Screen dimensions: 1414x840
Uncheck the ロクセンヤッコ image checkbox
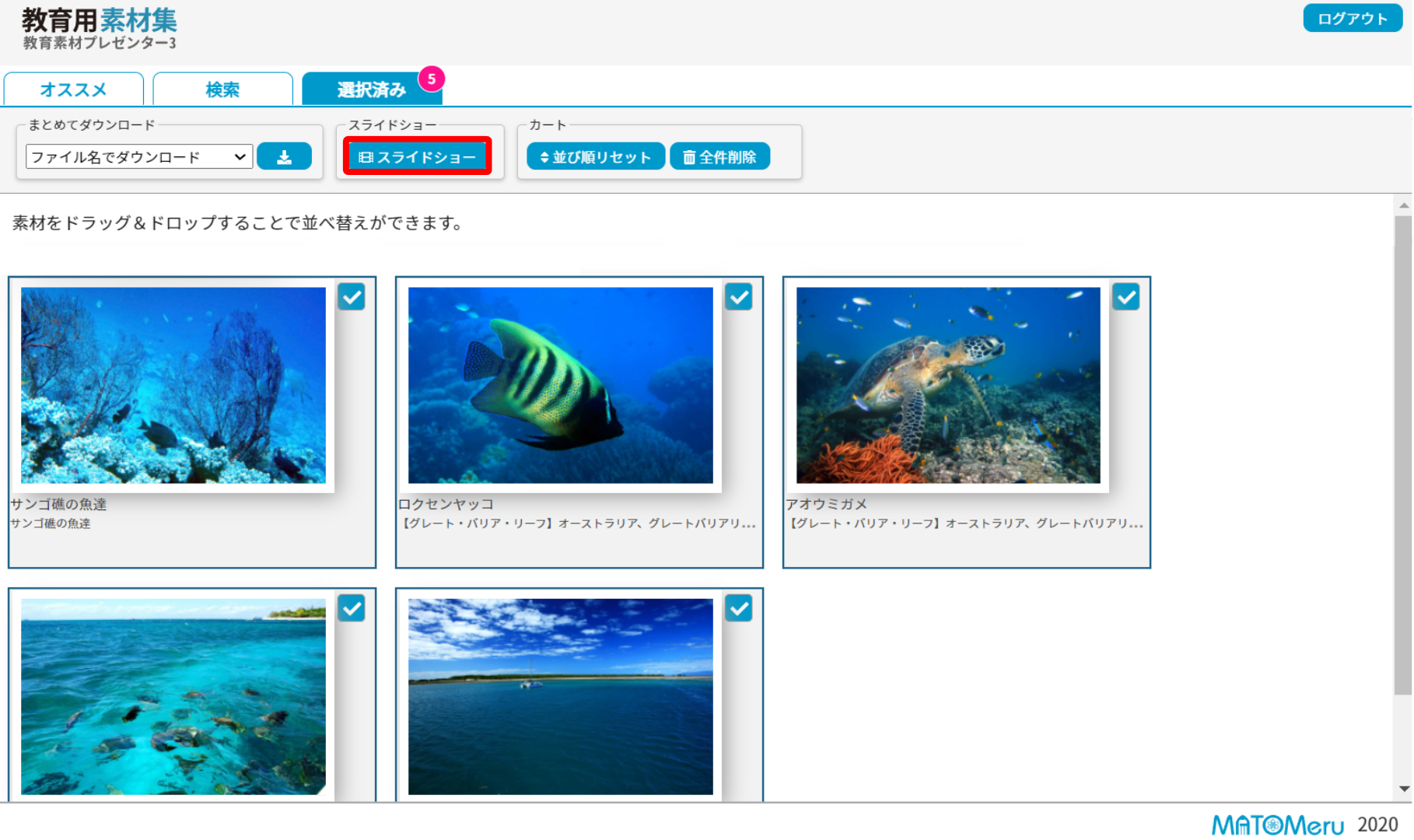739,296
